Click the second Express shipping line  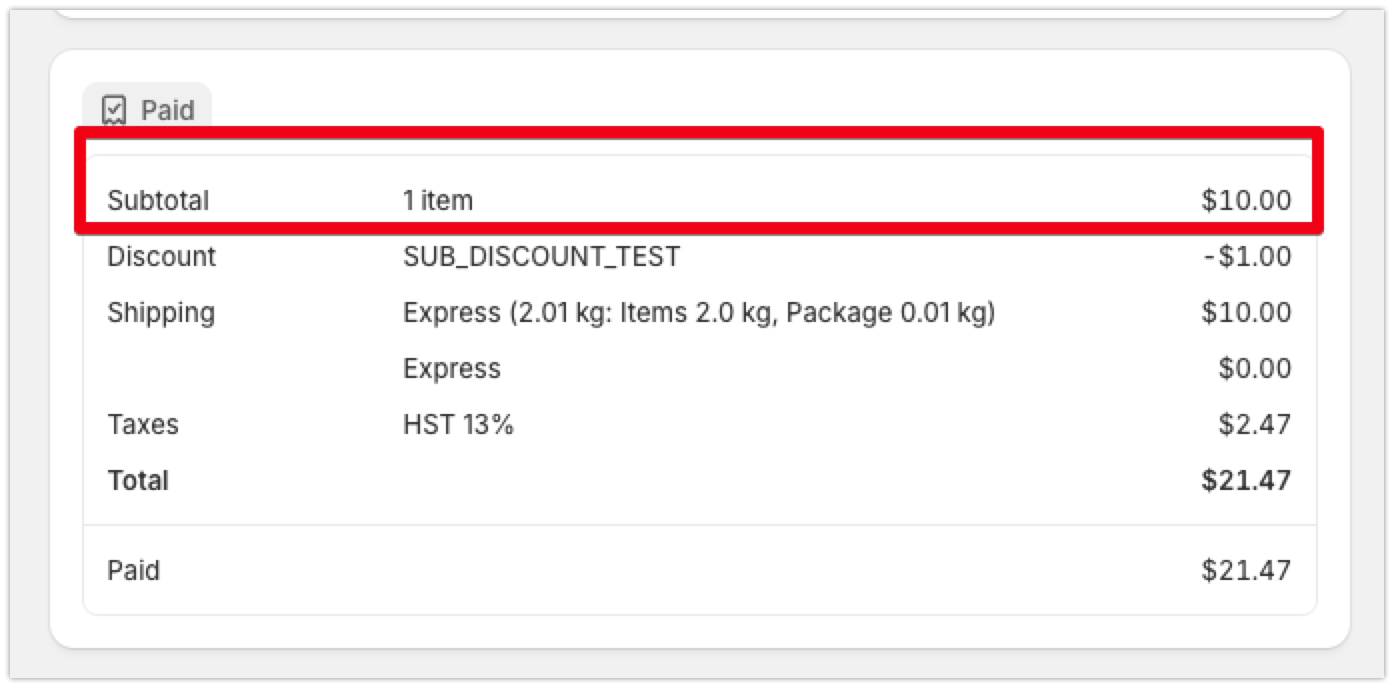[451, 369]
